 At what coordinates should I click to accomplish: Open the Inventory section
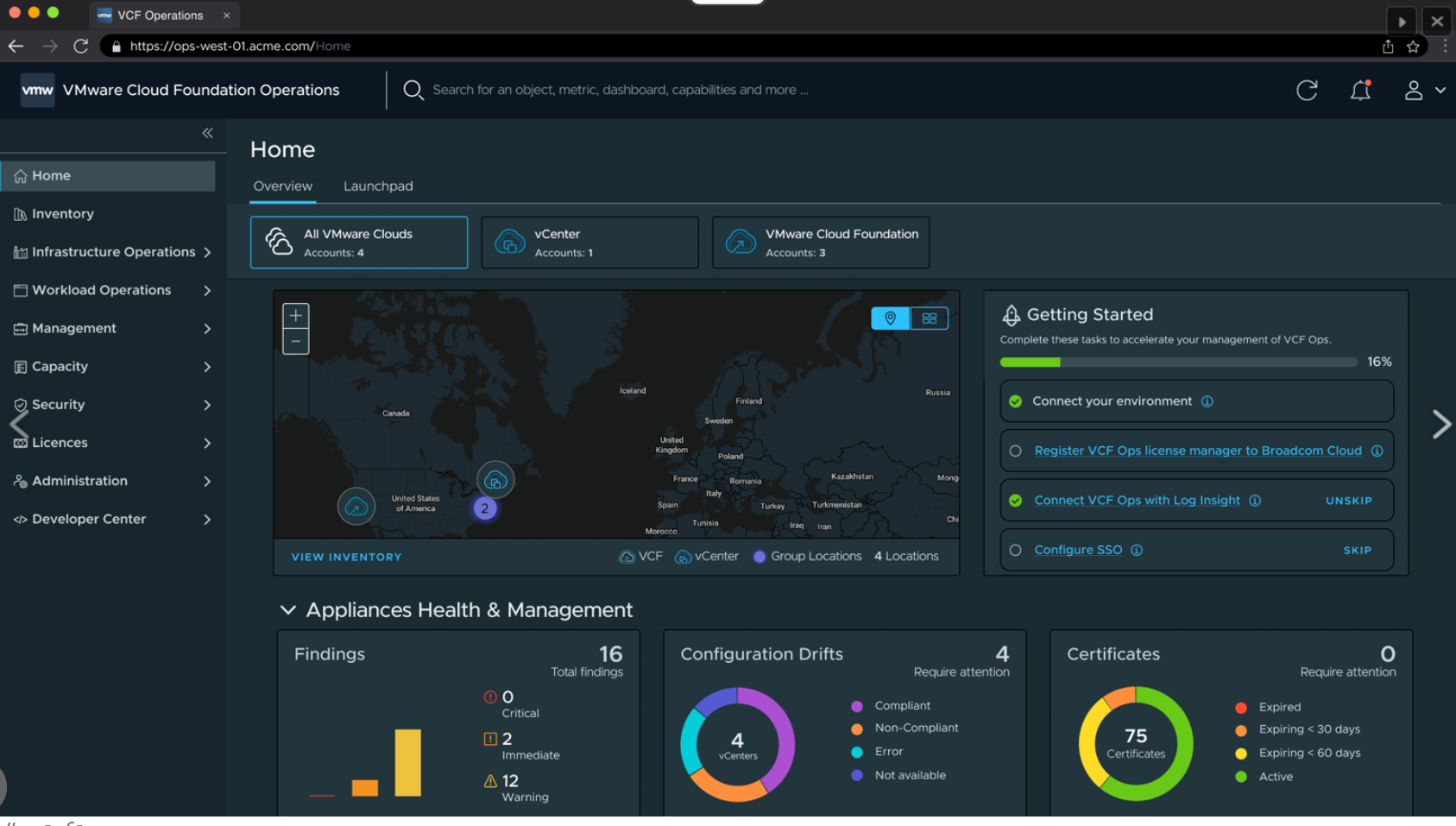coord(61,213)
